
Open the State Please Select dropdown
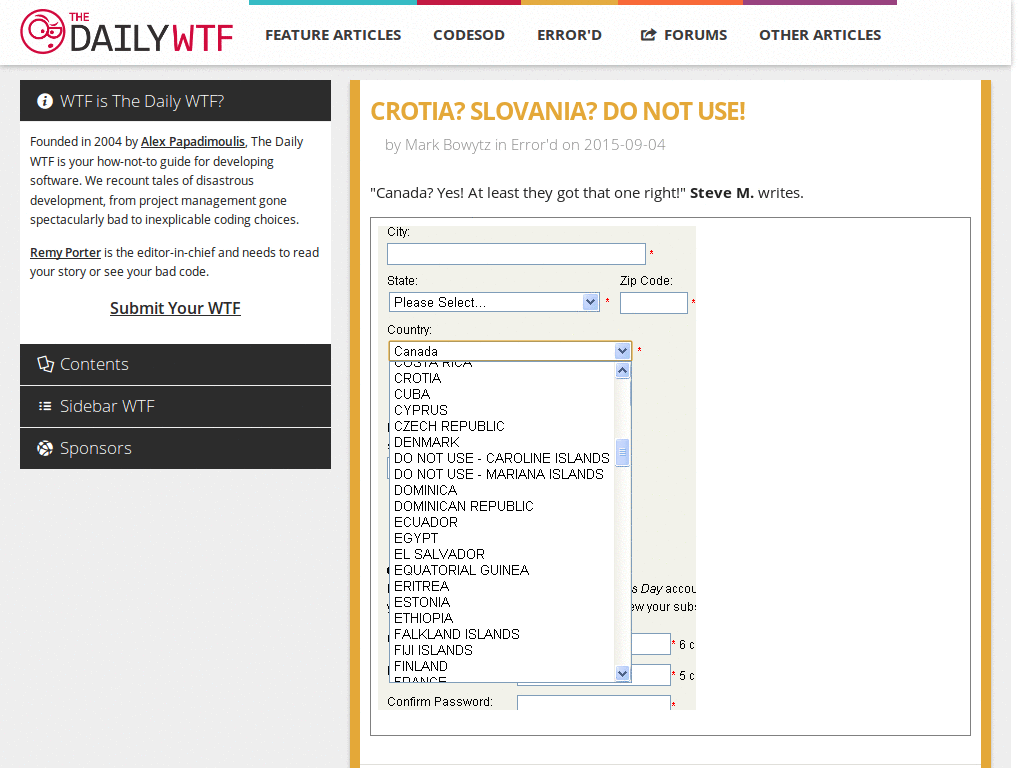click(x=494, y=302)
